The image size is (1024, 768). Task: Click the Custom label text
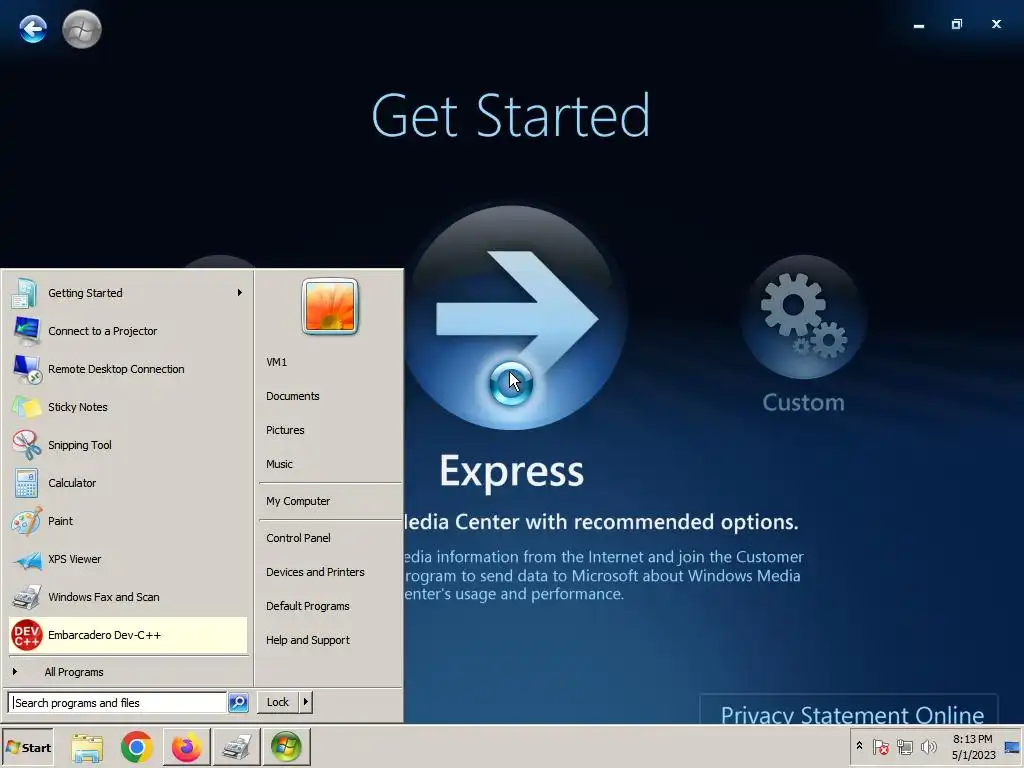[803, 402]
